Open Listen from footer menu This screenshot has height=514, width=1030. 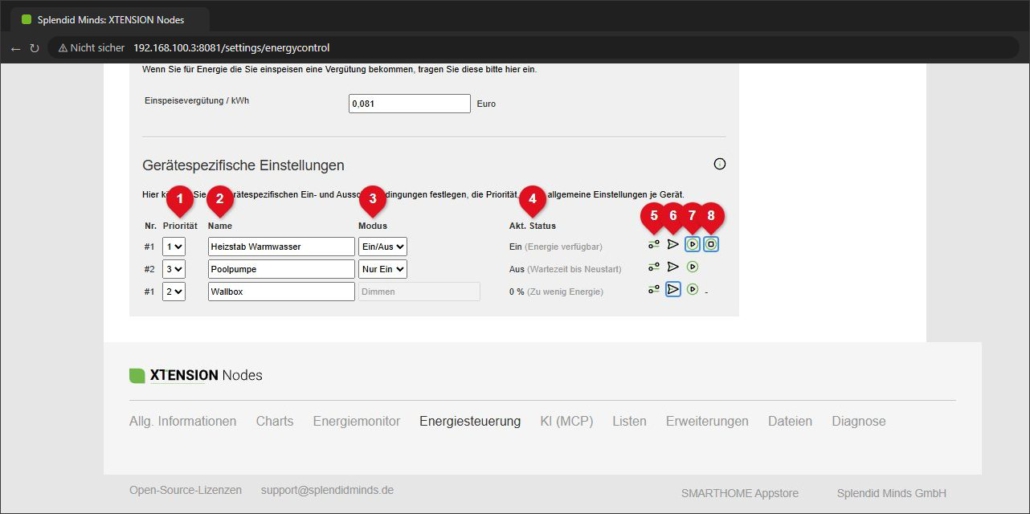coord(629,421)
